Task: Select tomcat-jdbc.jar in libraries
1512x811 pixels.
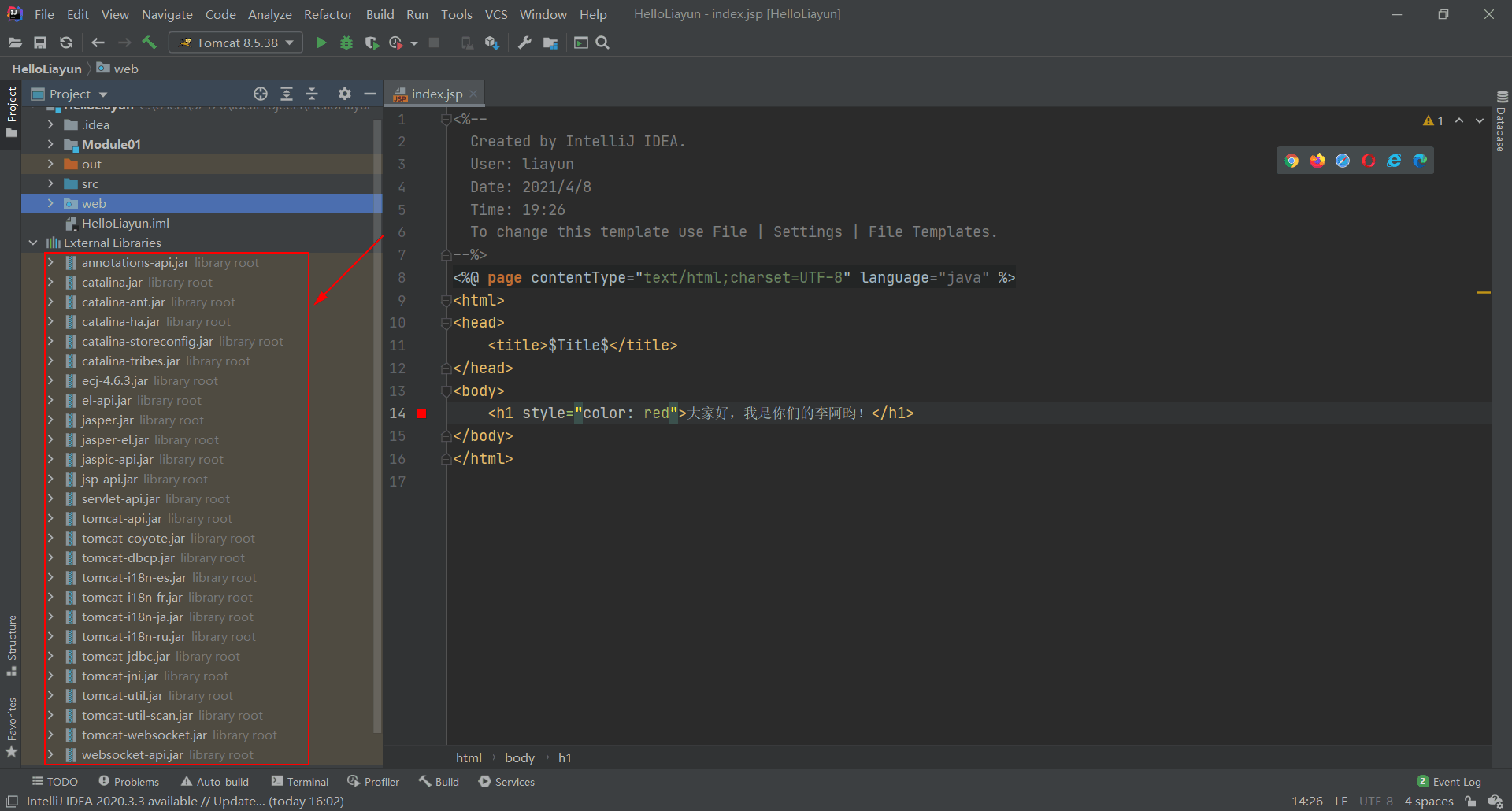Action: pos(125,656)
